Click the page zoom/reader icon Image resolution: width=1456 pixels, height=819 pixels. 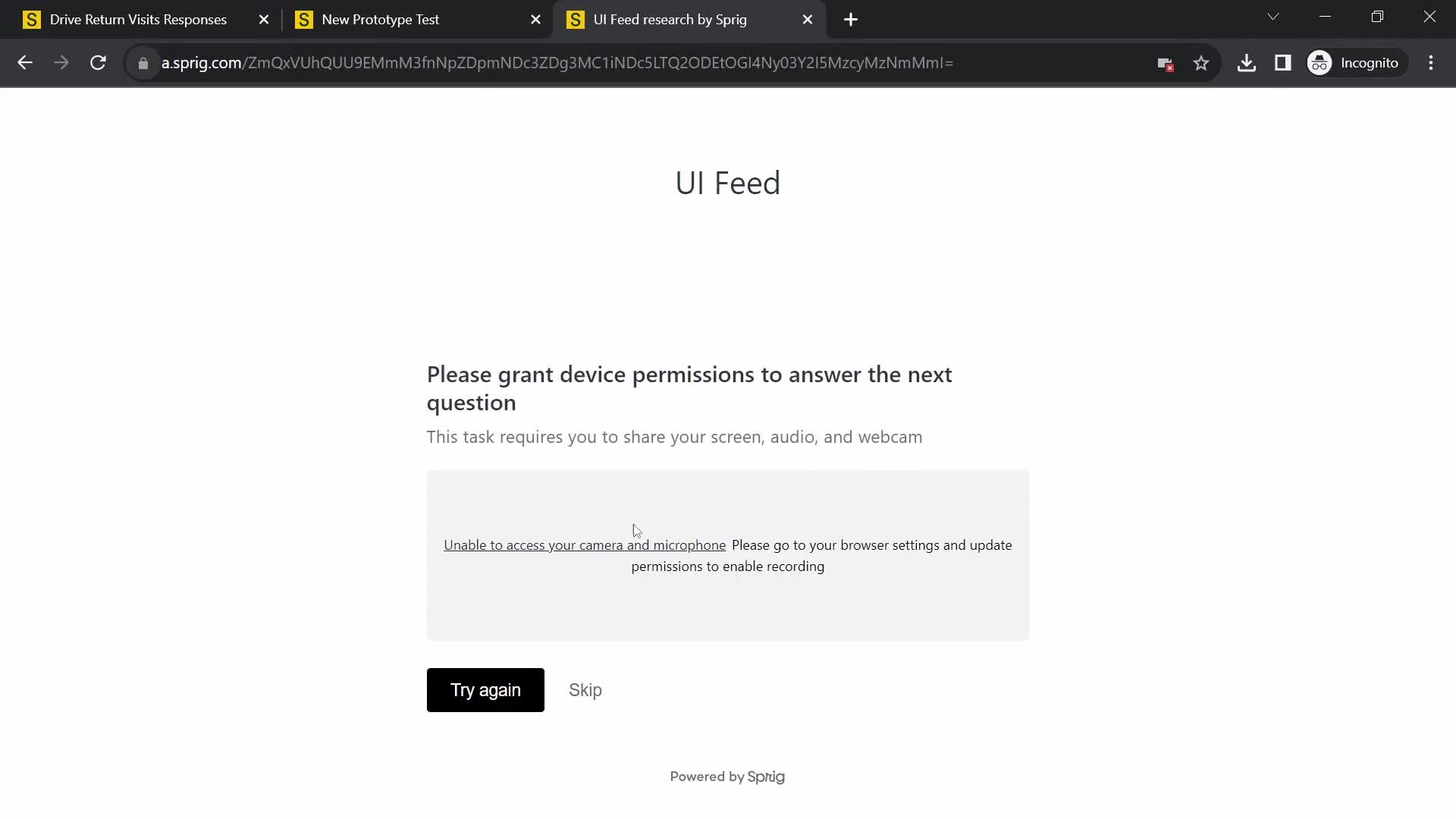[1284, 62]
